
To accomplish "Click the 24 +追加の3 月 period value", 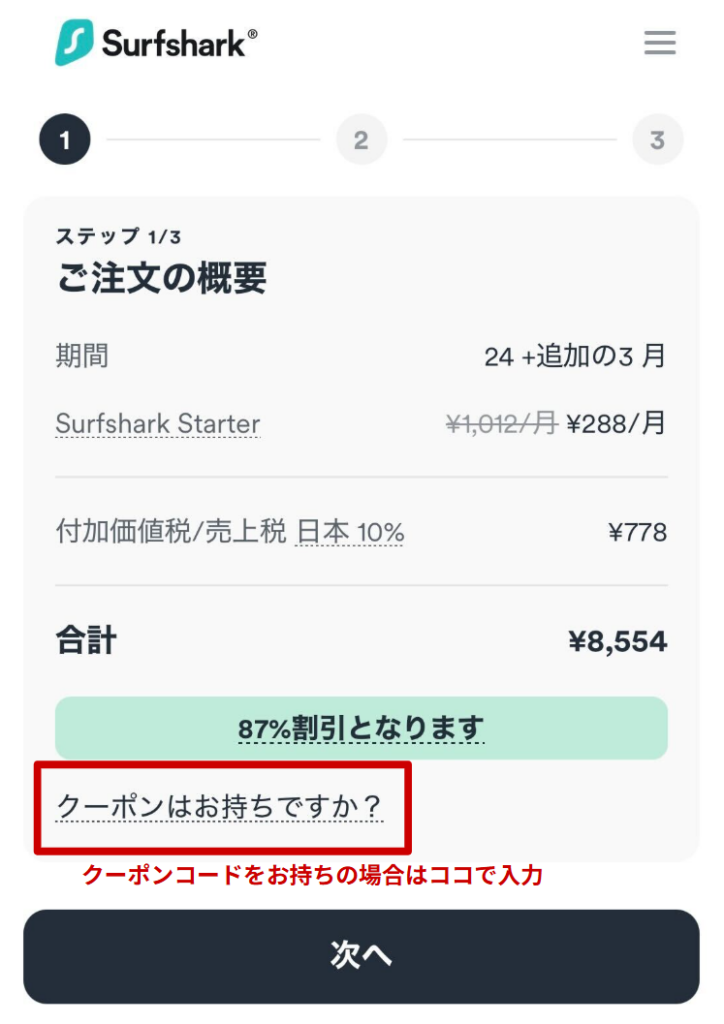I will (x=575, y=356).
